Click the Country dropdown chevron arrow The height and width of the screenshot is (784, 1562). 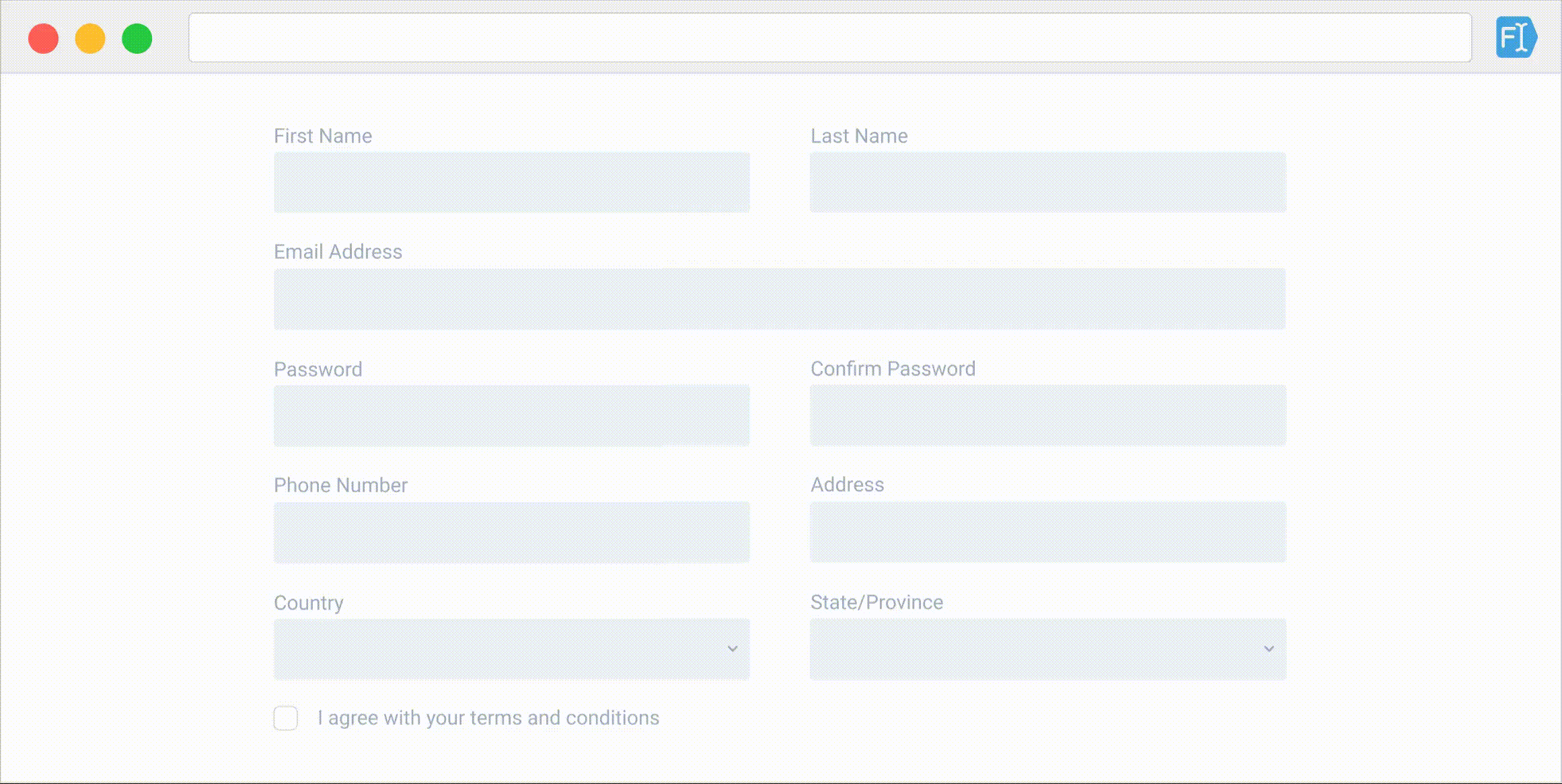click(x=733, y=649)
